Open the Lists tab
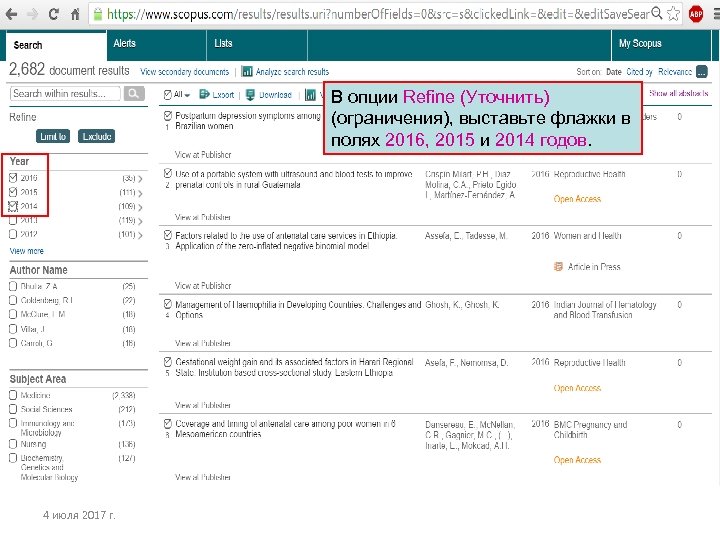 (257, 45)
